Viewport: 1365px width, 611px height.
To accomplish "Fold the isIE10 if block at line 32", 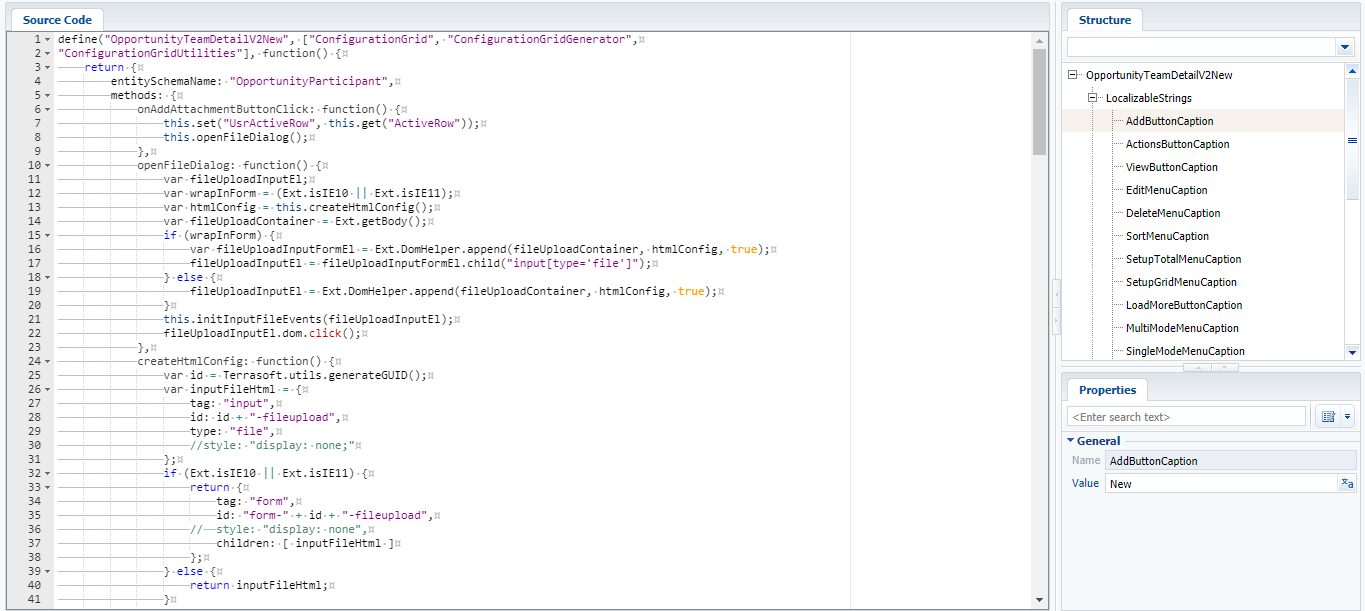I will [47, 473].
